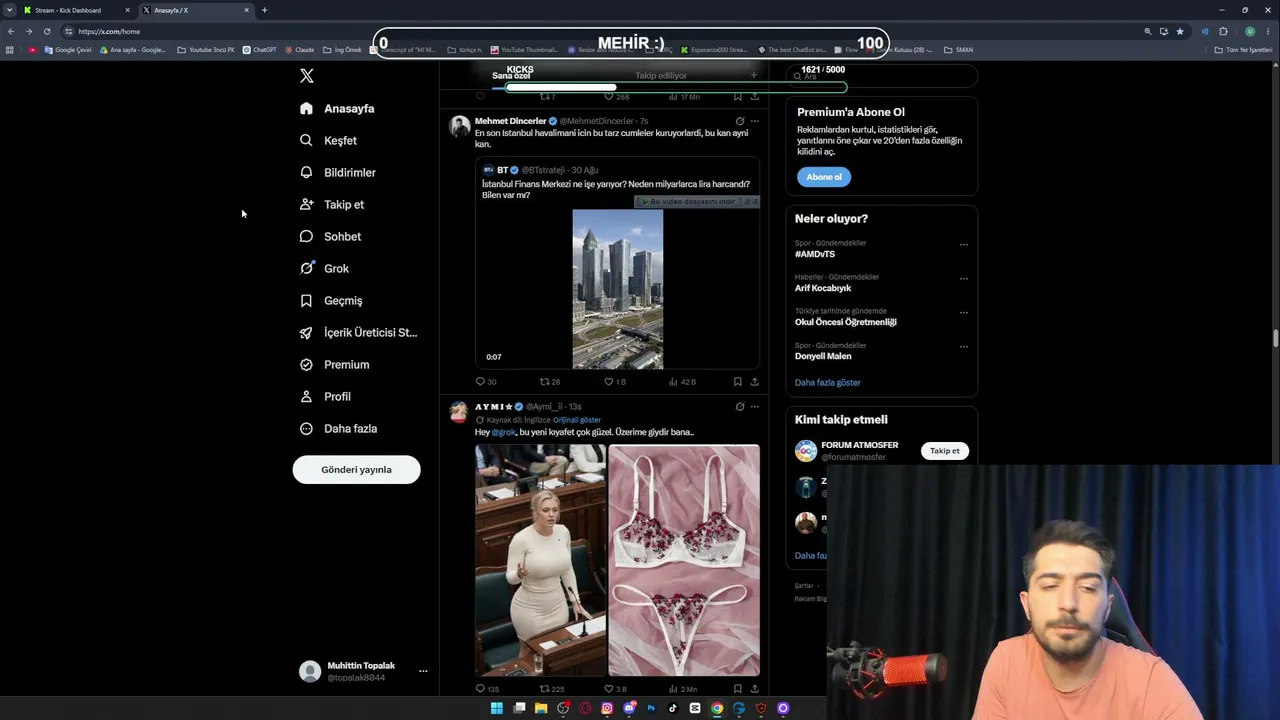Open the Claude bookmark
The image size is (1280, 720).
tap(300, 50)
